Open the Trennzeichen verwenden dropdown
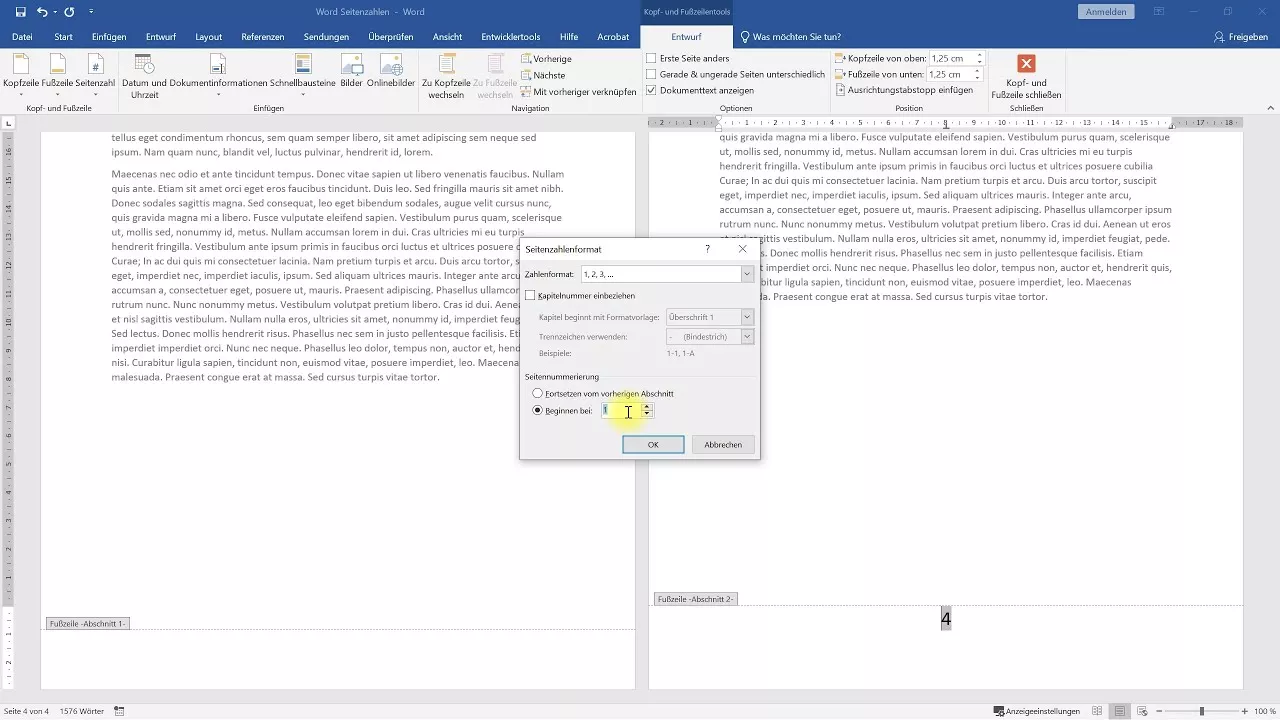This screenshot has width=1280, height=720. [x=746, y=336]
